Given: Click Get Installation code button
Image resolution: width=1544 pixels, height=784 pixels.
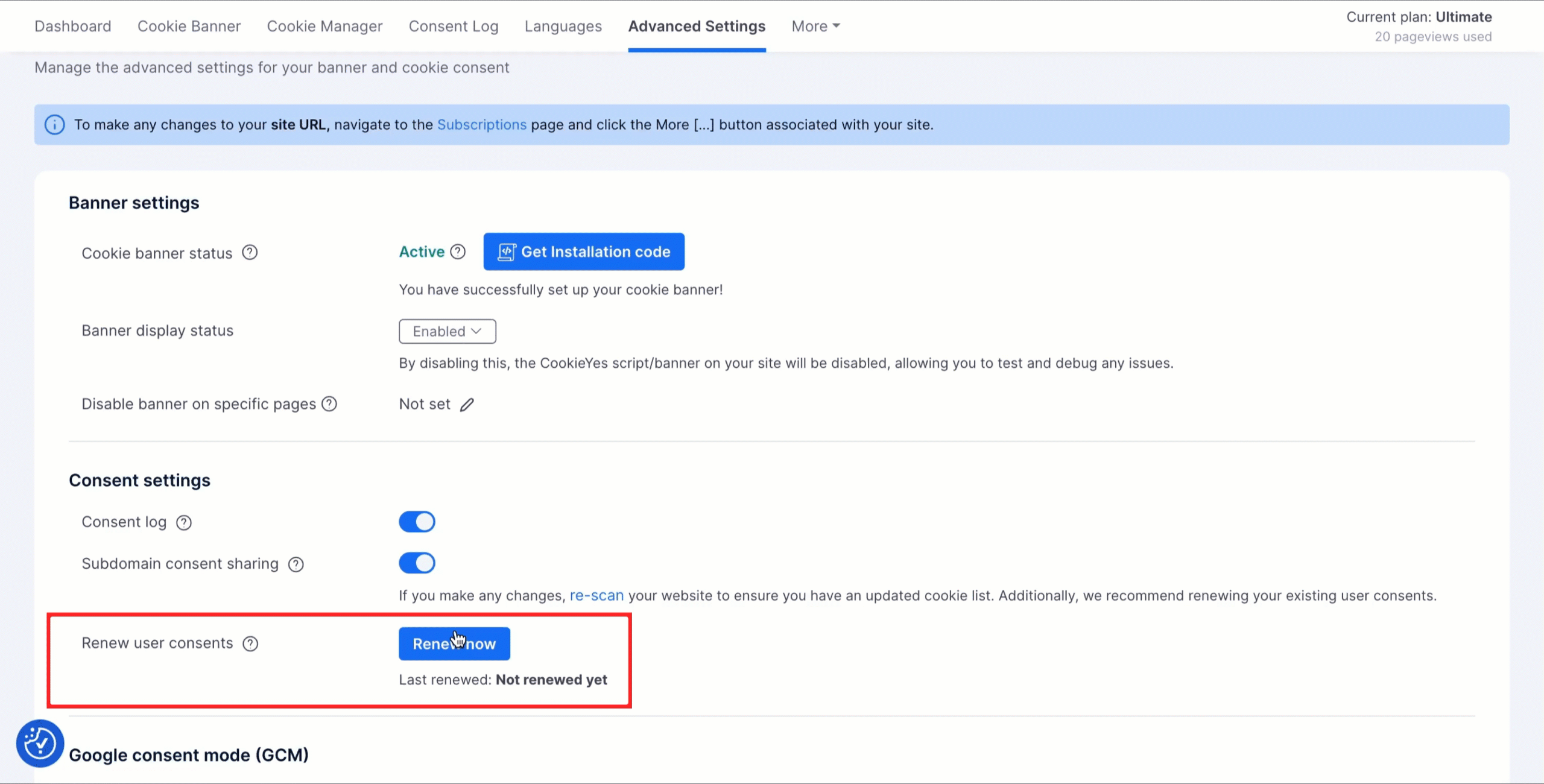Looking at the screenshot, I should [584, 251].
